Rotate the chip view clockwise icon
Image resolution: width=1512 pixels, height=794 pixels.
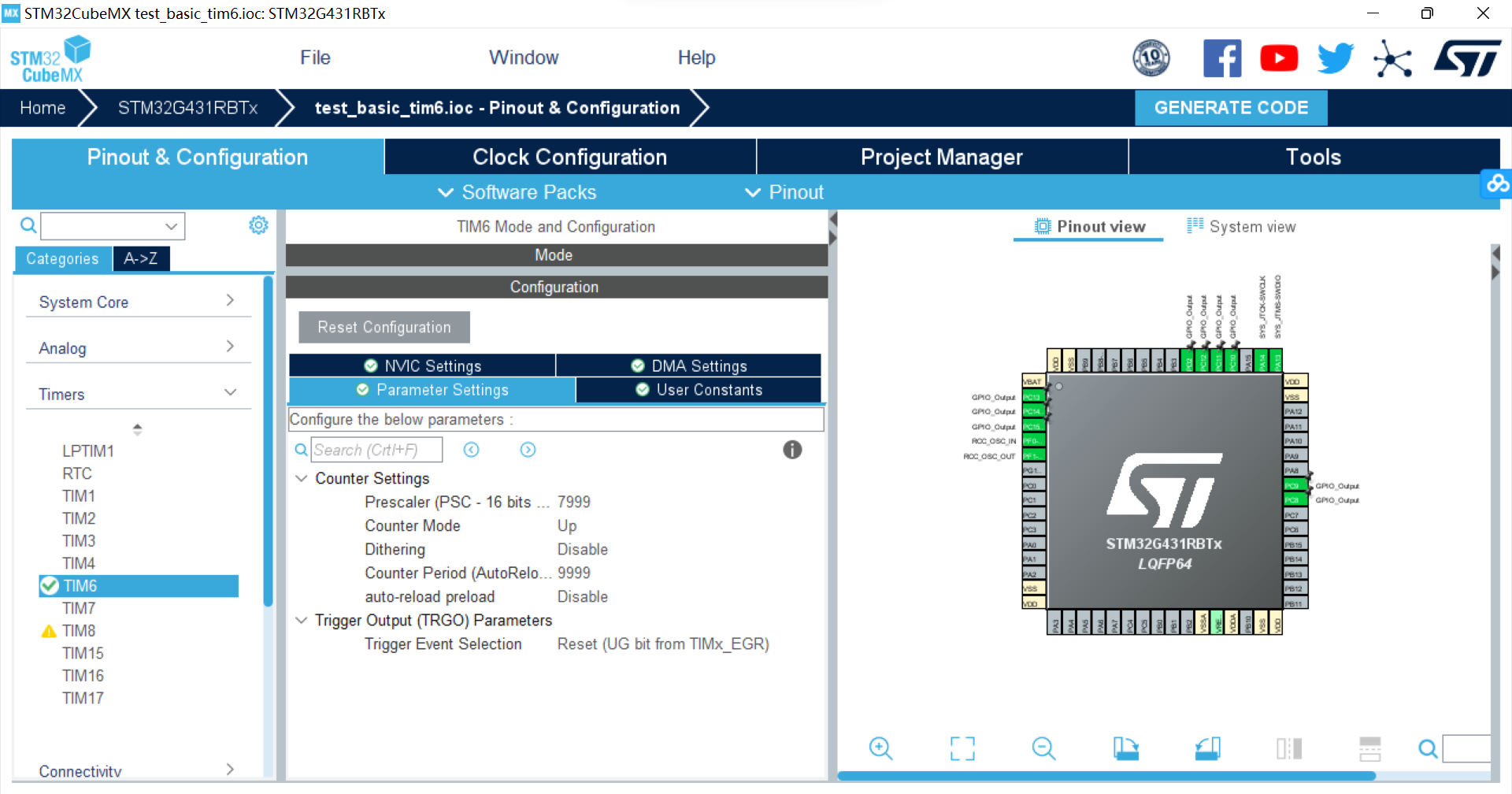tap(1125, 748)
